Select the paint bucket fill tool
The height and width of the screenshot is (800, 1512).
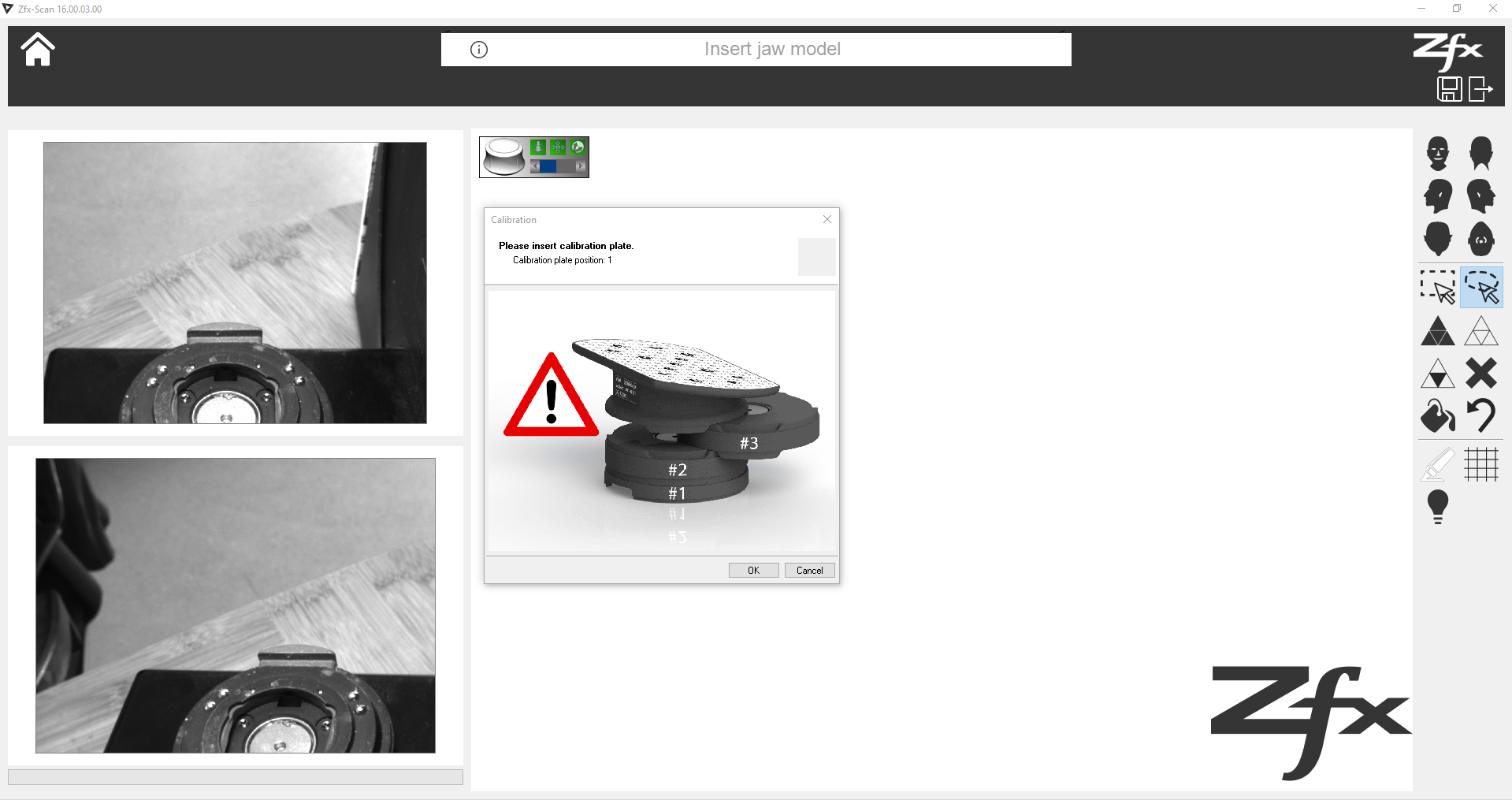tap(1438, 416)
